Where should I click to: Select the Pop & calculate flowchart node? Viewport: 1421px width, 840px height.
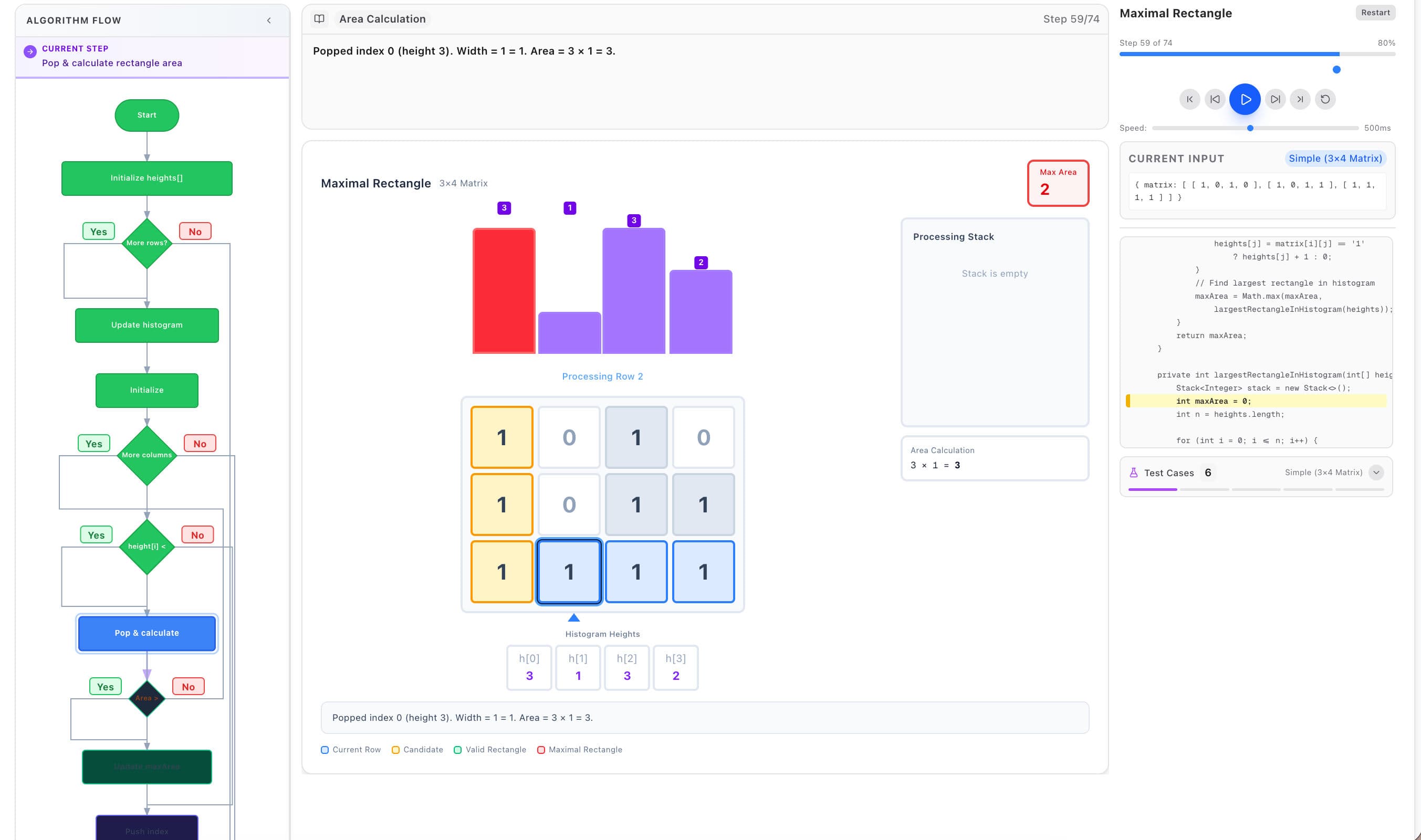(147, 633)
